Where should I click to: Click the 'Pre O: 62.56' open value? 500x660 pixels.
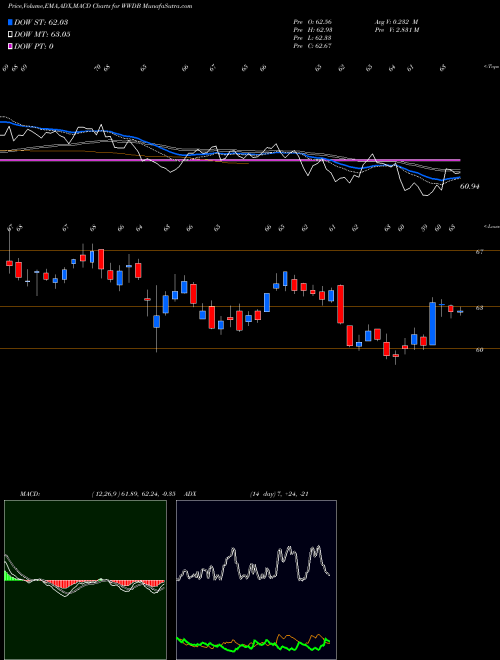(x=313, y=22)
